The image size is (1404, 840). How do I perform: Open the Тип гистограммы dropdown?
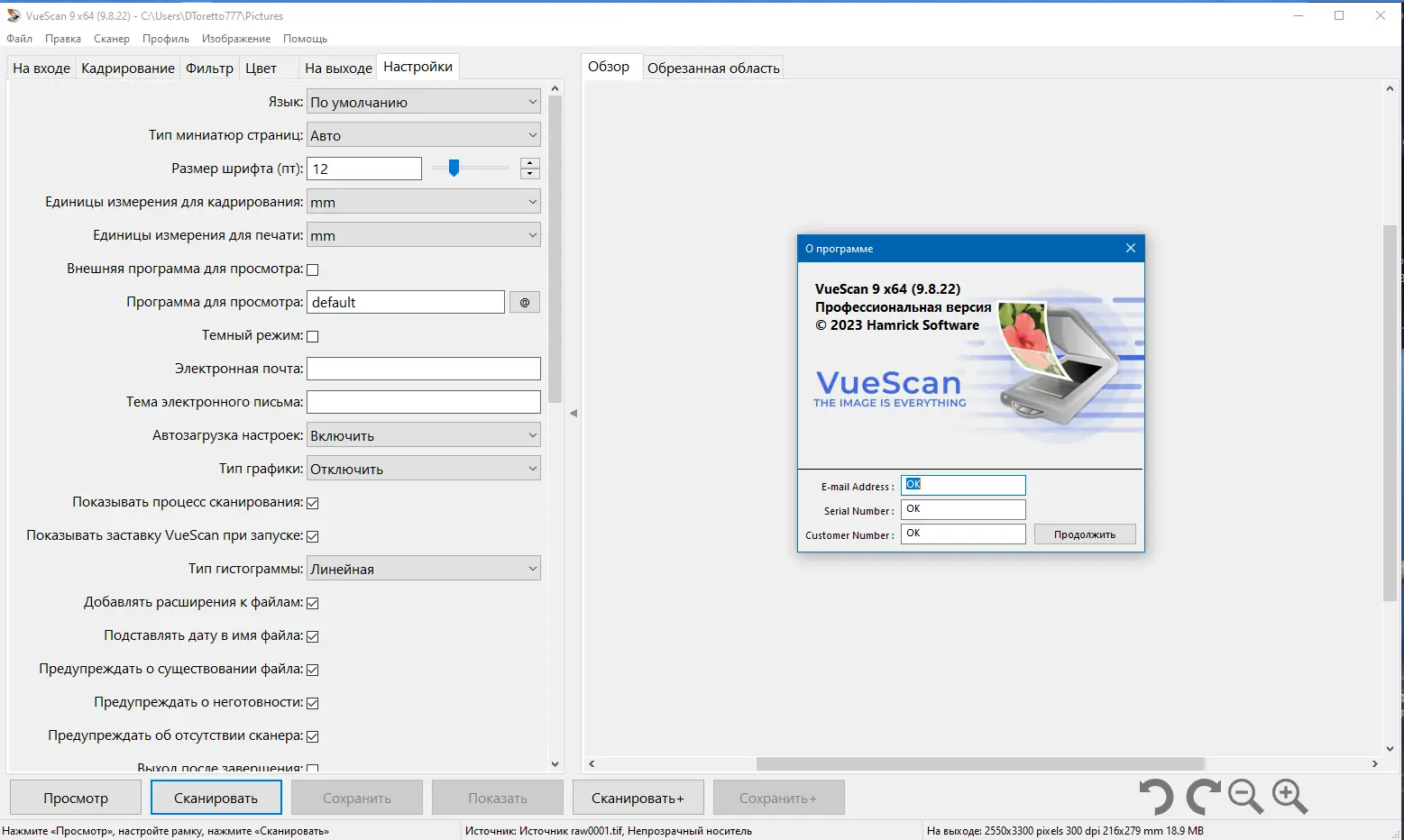point(424,569)
